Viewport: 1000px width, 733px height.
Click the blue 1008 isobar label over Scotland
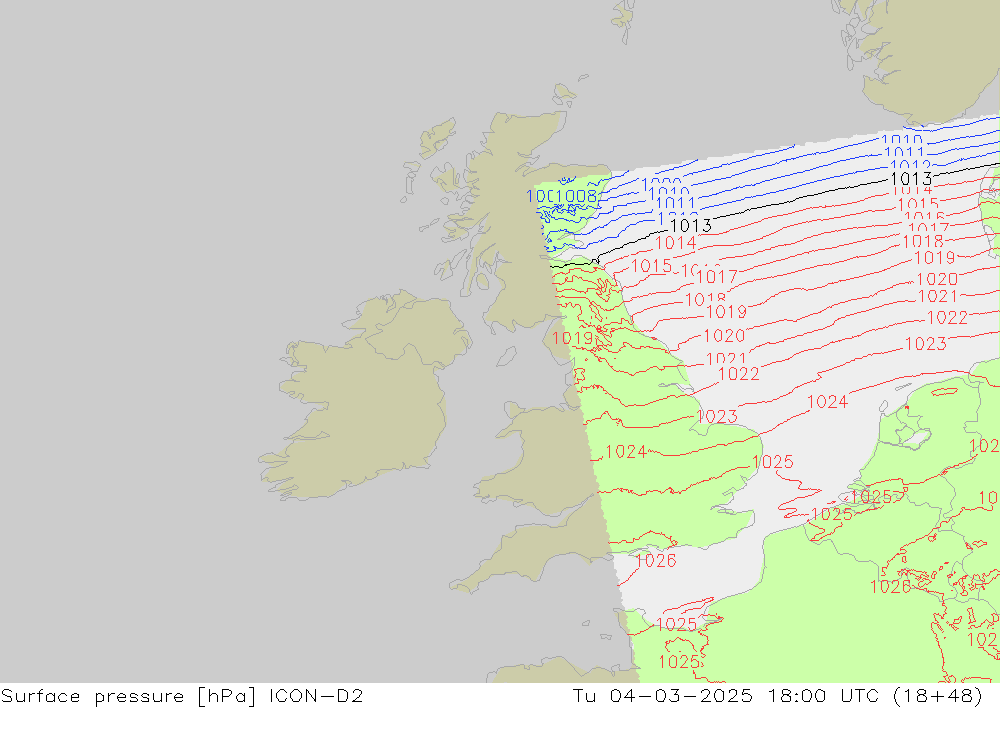pyautogui.click(x=577, y=196)
